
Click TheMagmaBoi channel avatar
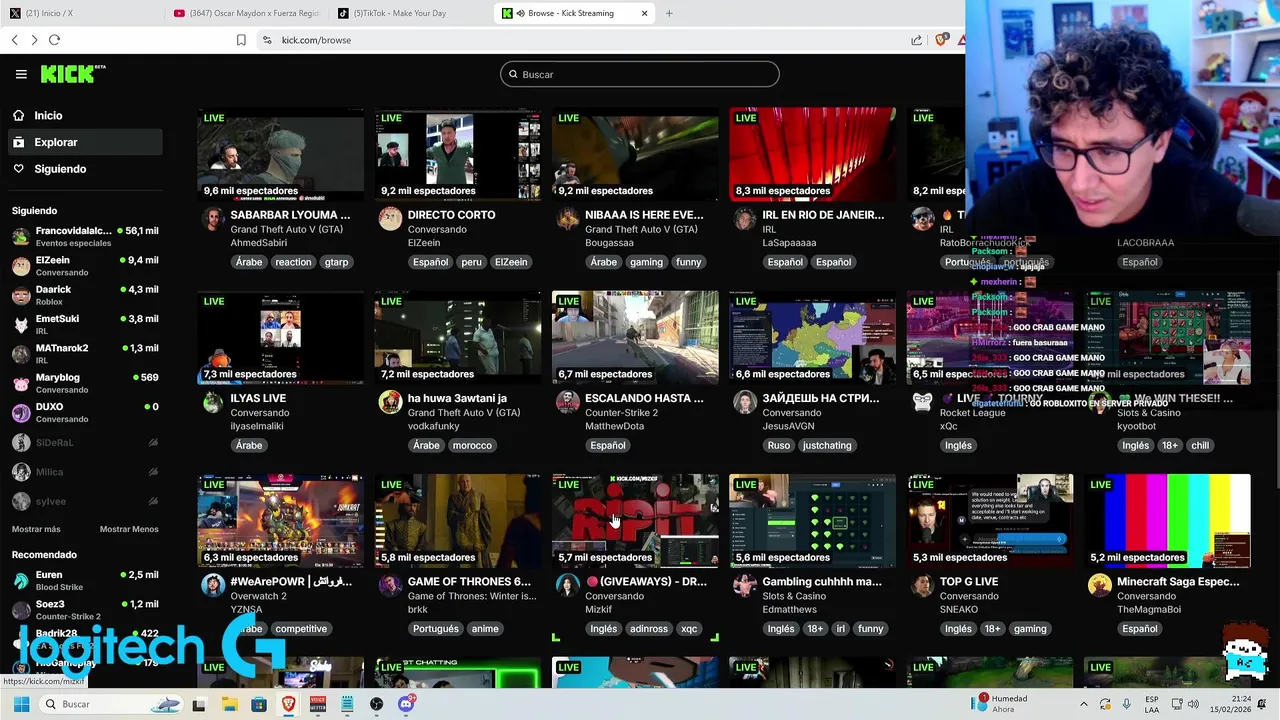(x=1099, y=585)
